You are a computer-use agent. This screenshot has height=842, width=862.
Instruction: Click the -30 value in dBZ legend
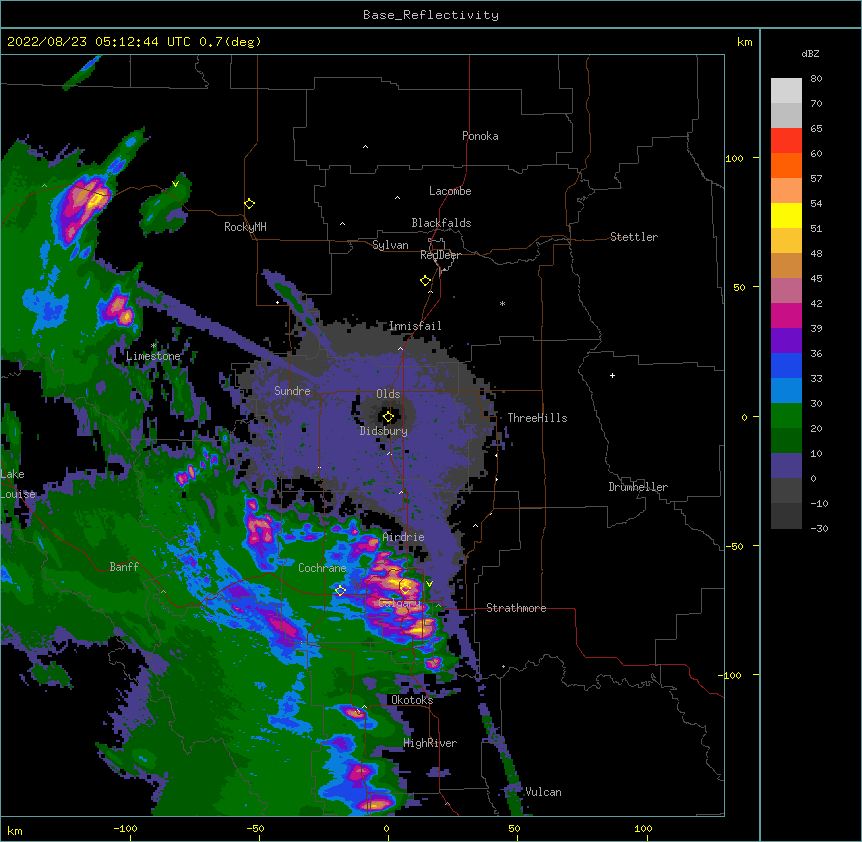click(x=819, y=528)
